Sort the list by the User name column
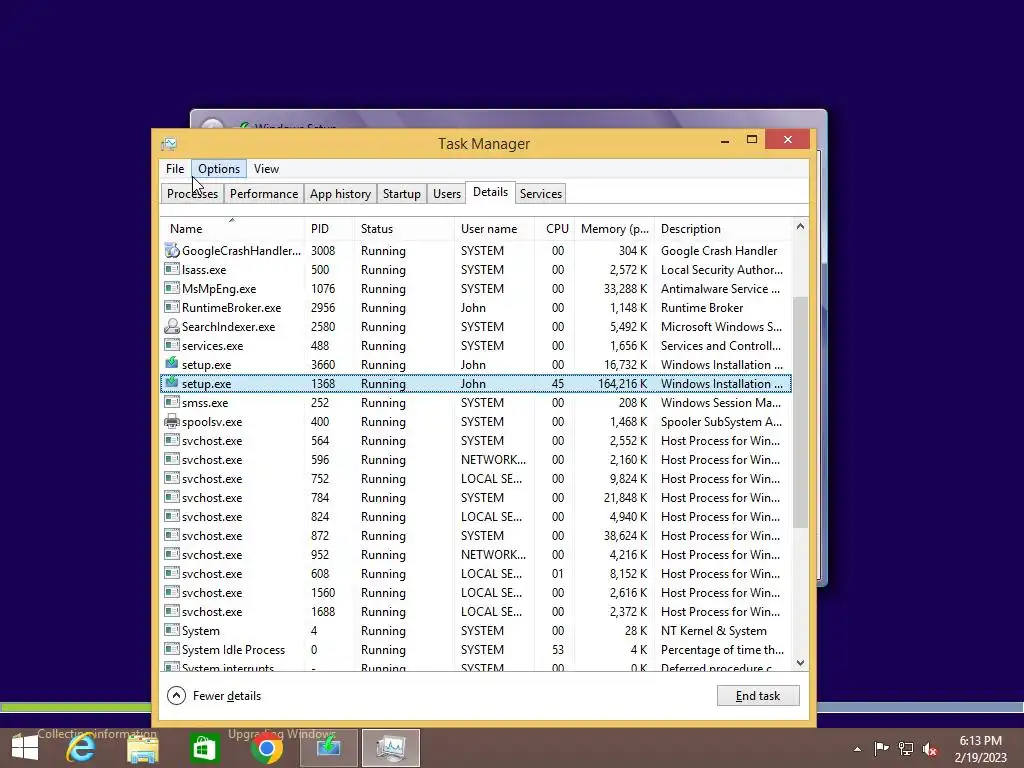The image size is (1024, 768). (x=494, y=229)
